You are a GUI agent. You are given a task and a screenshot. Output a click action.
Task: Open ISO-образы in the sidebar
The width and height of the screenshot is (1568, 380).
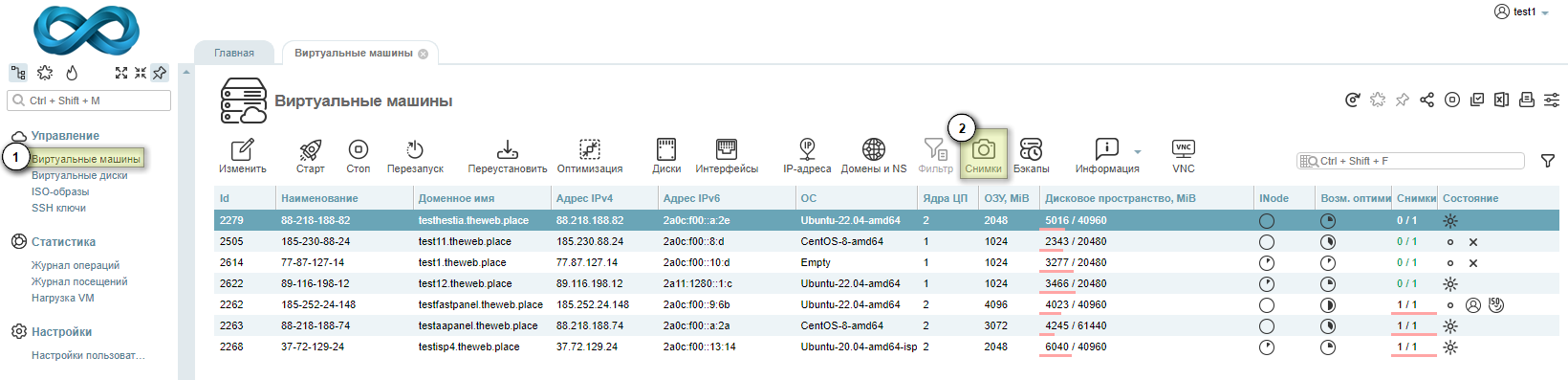coord(60,191)
